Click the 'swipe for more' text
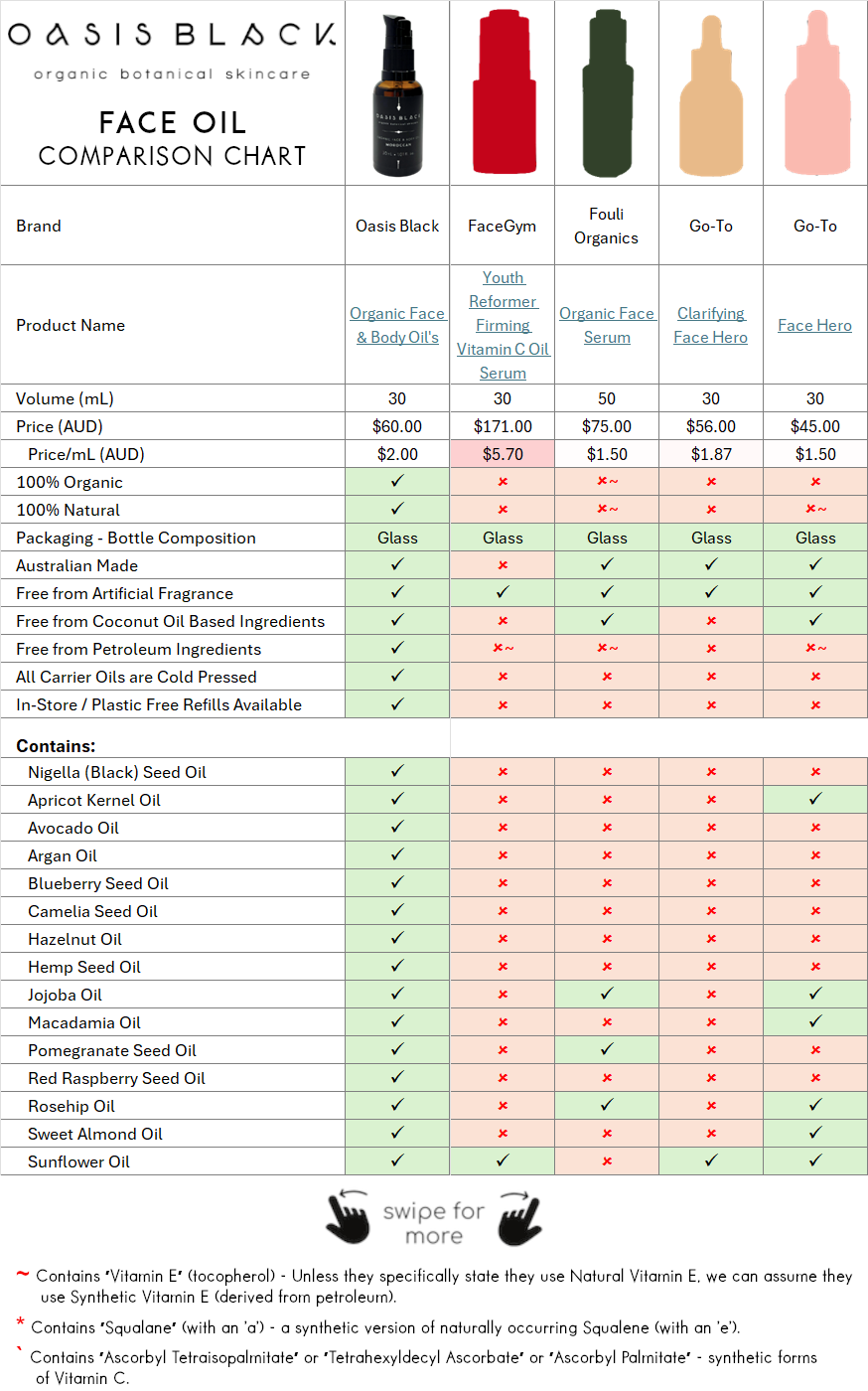This screenshot has height=1391, width=868. coord(434,1223)
